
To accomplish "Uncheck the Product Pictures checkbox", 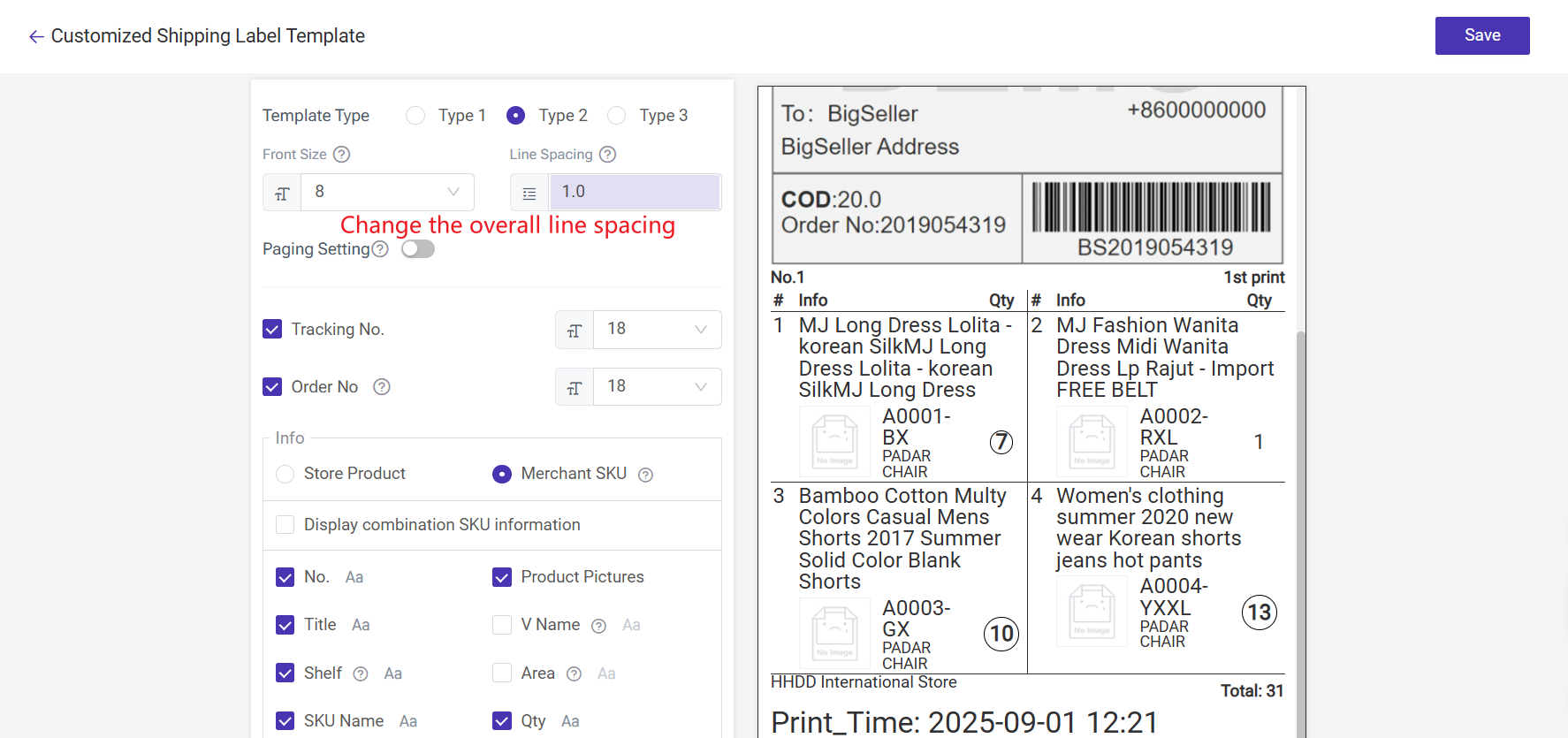I will [x=502, y=577].
